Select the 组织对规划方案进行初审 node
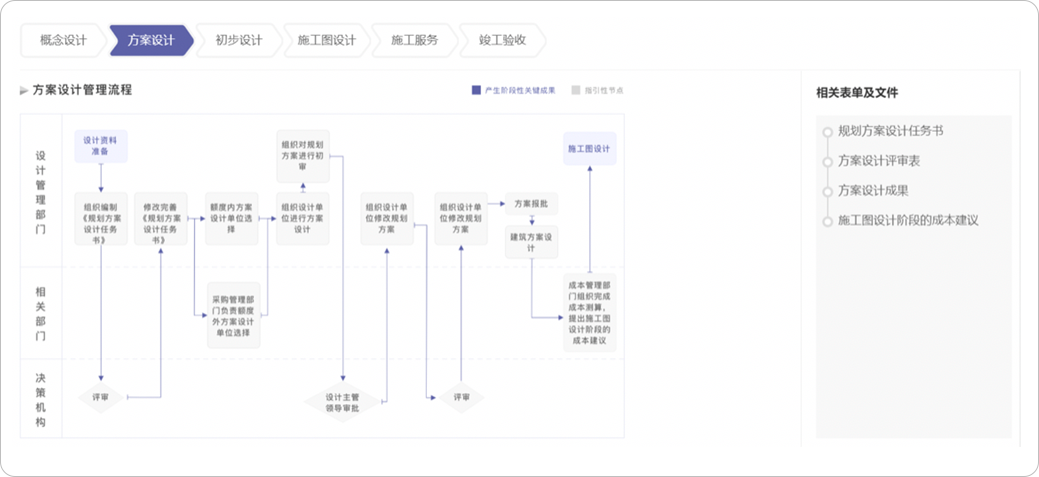1039x477 pixels. coord(303,154)
